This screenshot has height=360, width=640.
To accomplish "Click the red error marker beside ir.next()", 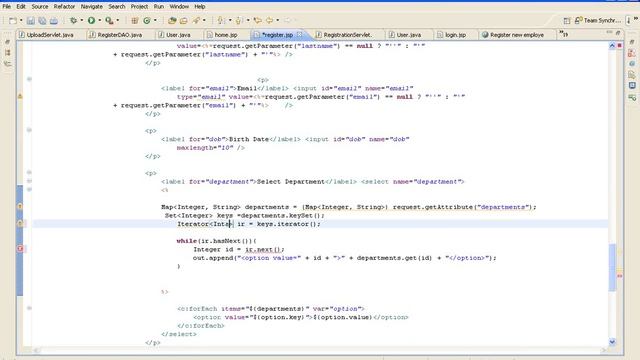I will (x=20, y=249).
